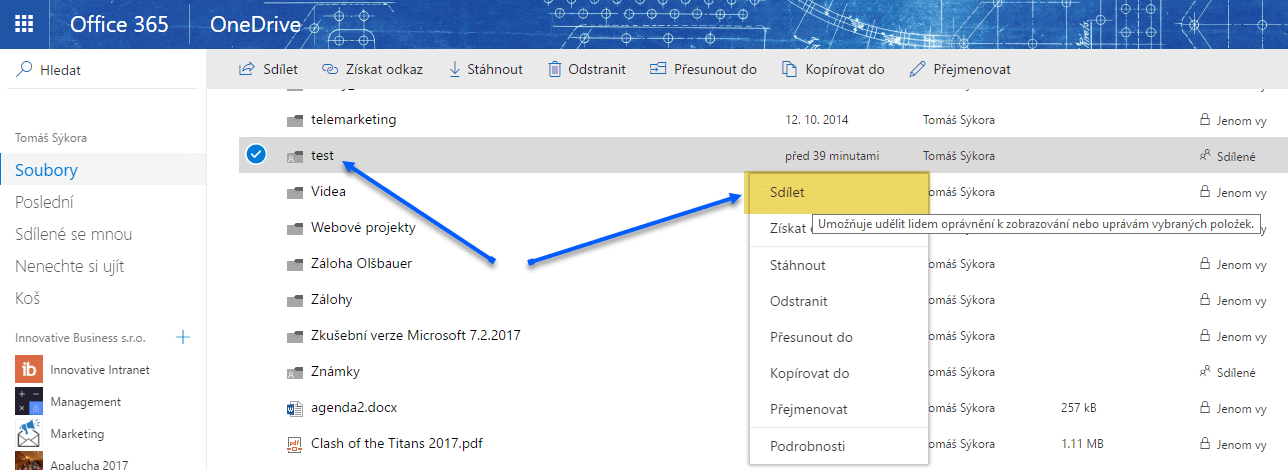
Task: Uncheck the selected test folder checkmark
Action: pos(255,155)
